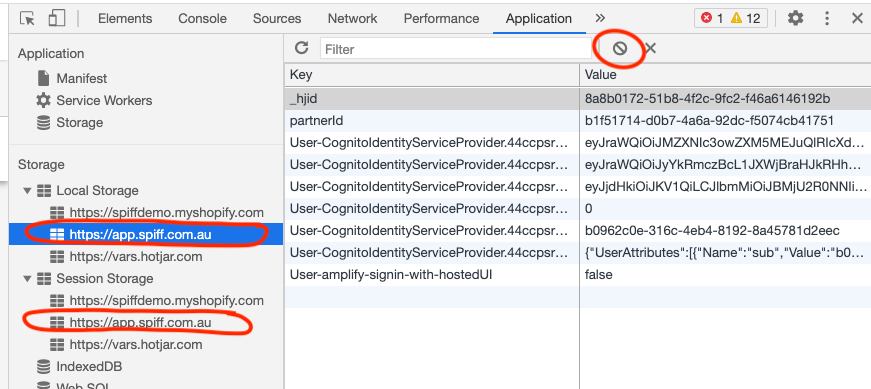The height and width of the screenshot is (389, 871).
Task: Select the Session Storage tree label
Action: 104,279
